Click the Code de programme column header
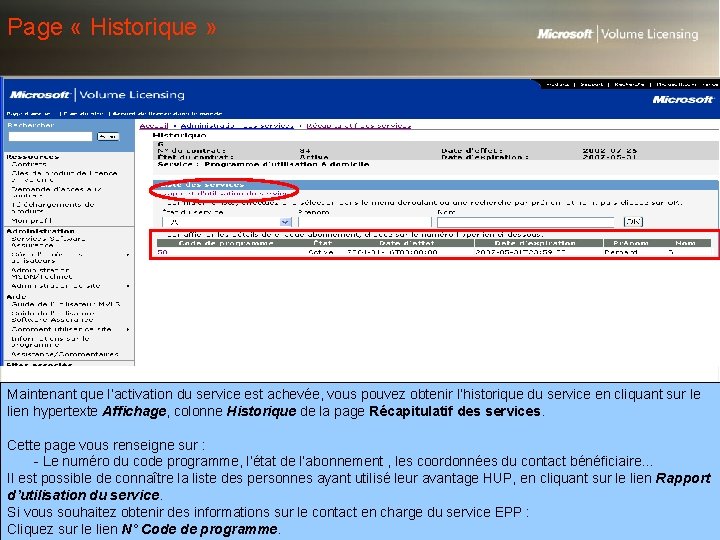The height and width of the screenshot is (540, 720). tap(226, 243)
